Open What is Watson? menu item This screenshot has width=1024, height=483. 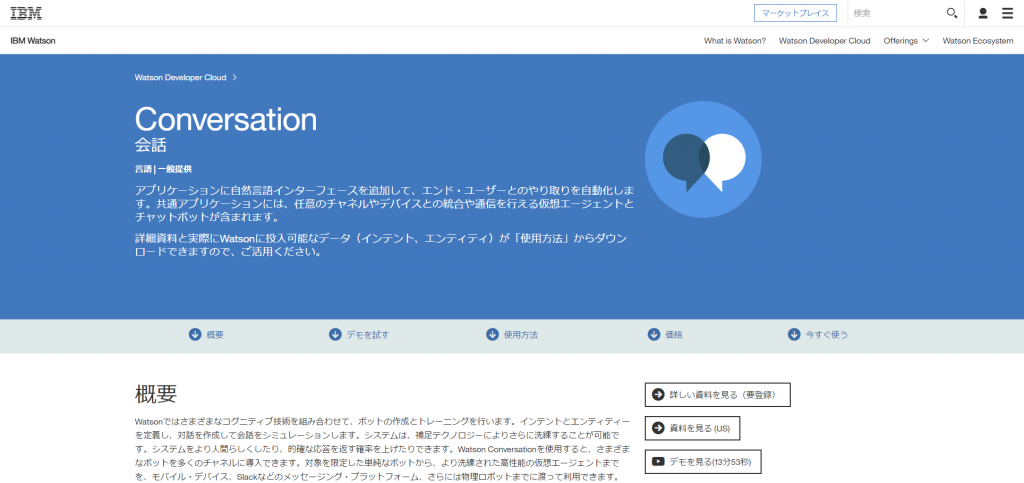(735, 40)
